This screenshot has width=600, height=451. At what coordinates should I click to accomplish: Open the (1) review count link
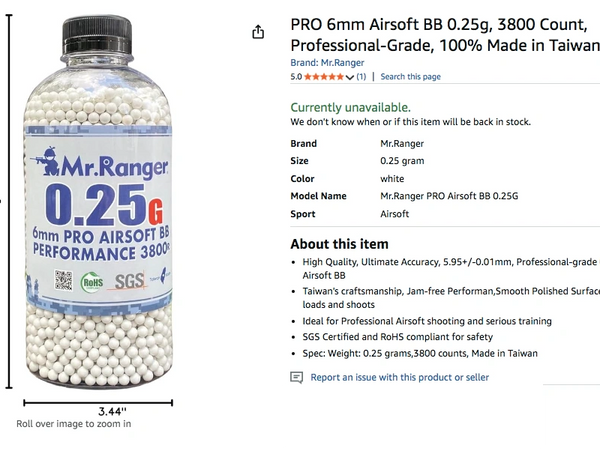pos(361,77)
